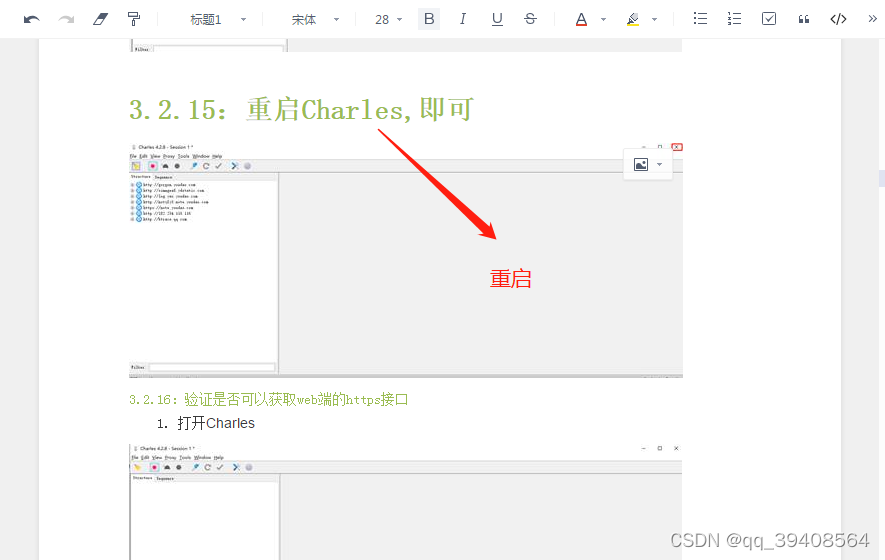Toggle italic formatting
This screenshot has height=560, width=885.
coord(463,19)
